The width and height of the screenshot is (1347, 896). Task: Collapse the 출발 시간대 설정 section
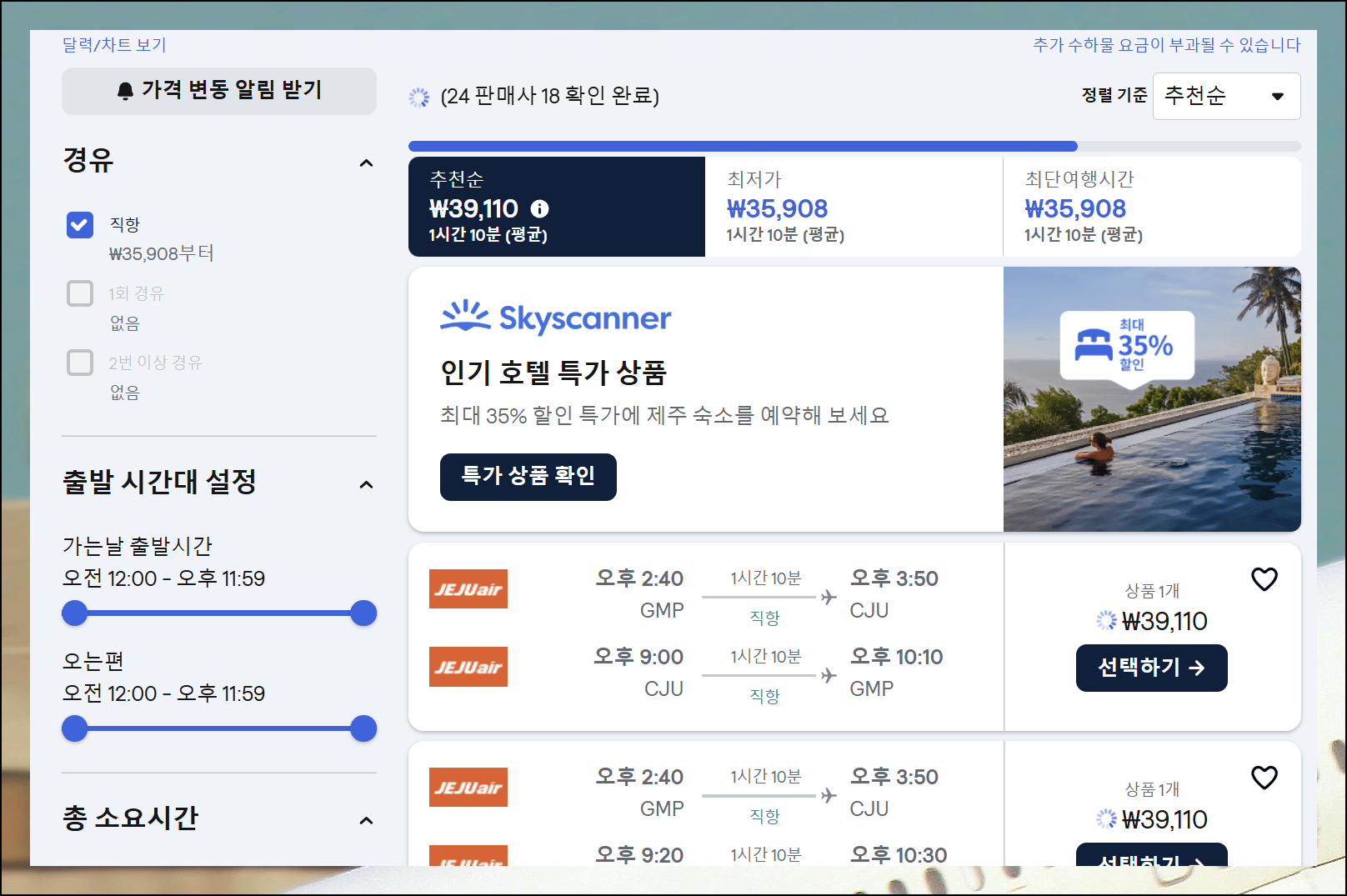pyautogui.click(x=366, y=484)
